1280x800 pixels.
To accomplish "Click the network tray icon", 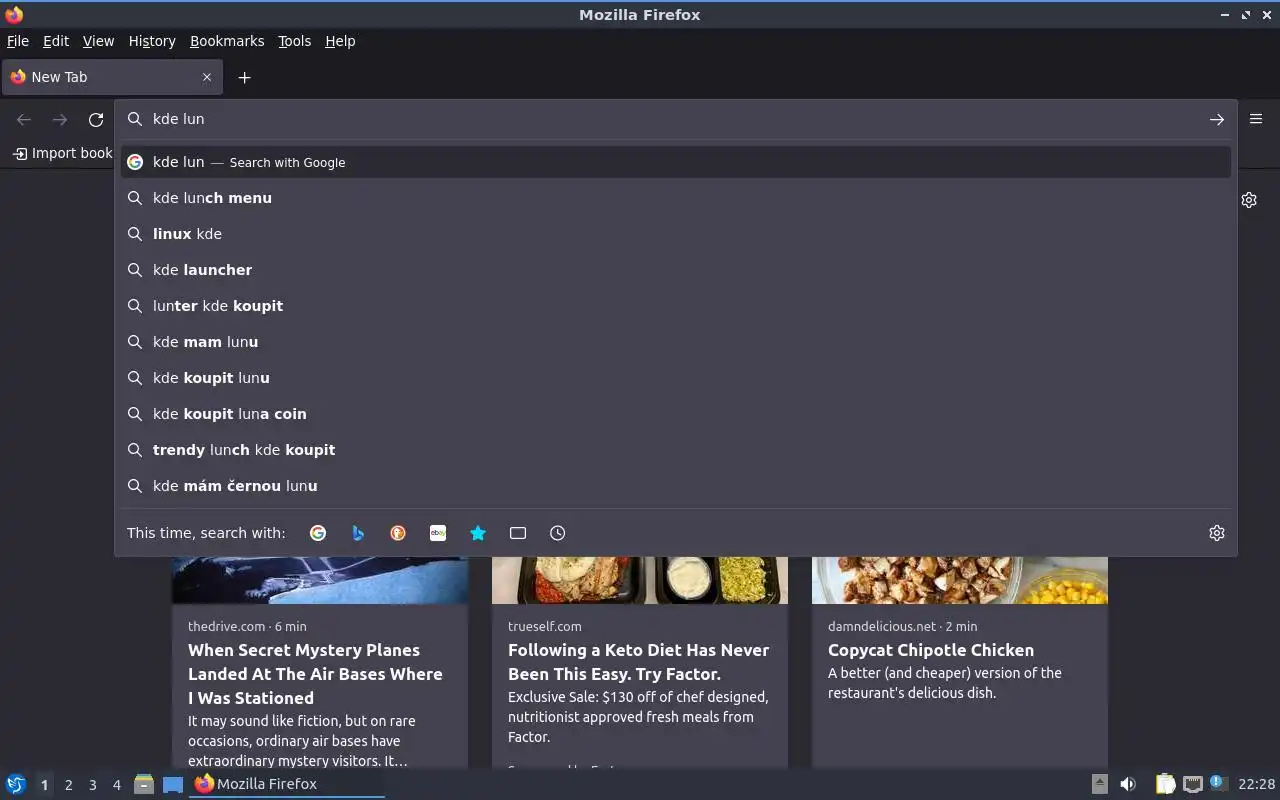I will (1192, 784).
